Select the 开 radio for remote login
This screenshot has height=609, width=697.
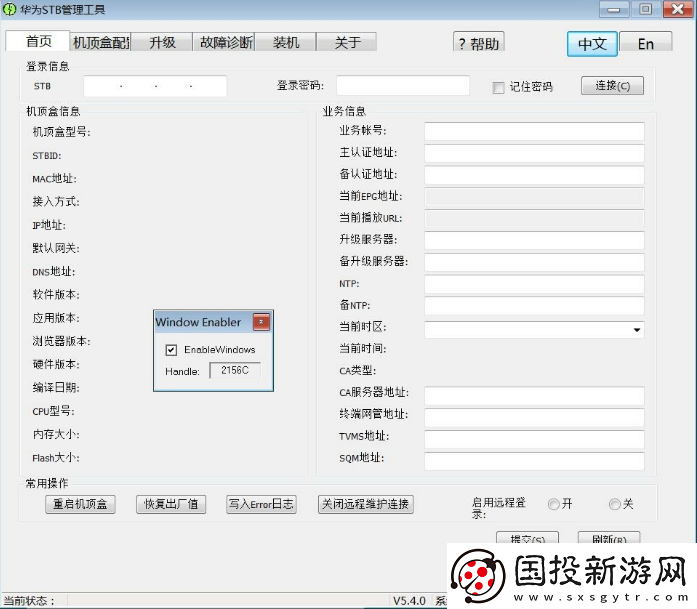[553, 504]
